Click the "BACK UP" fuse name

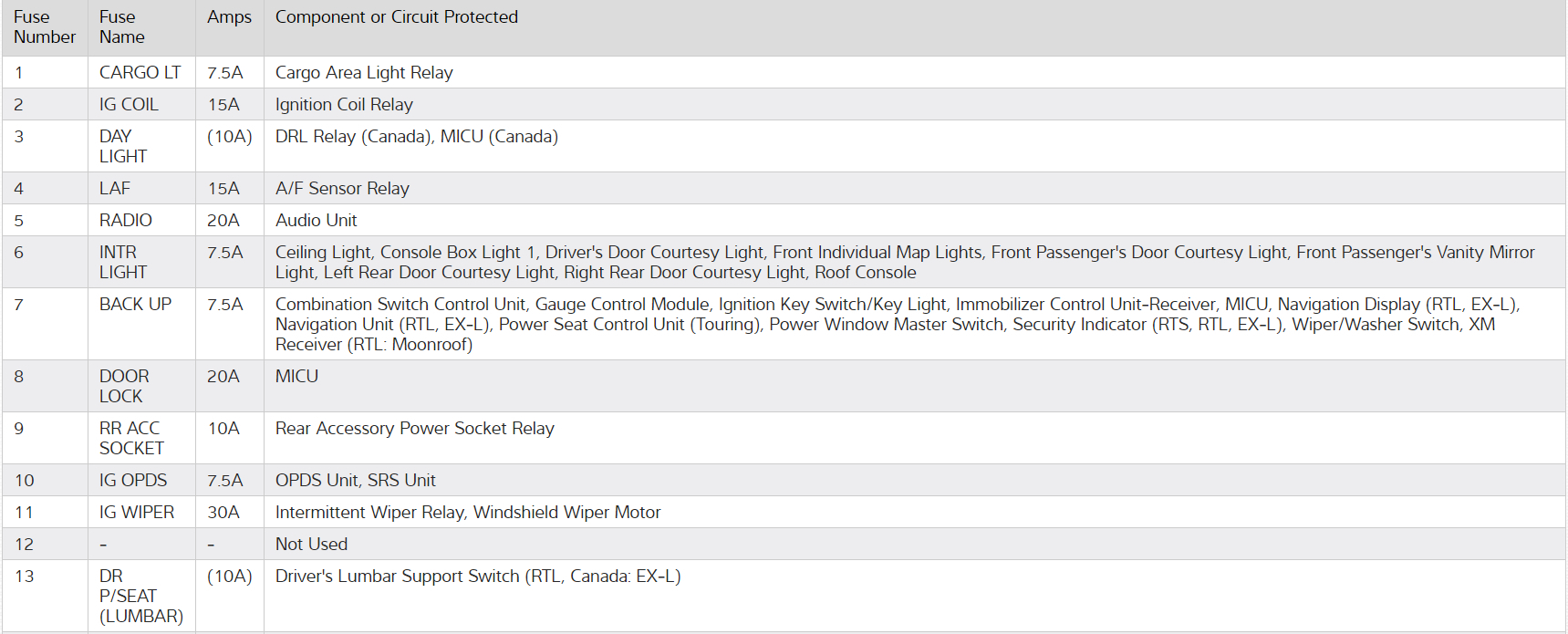pos(135,305)
